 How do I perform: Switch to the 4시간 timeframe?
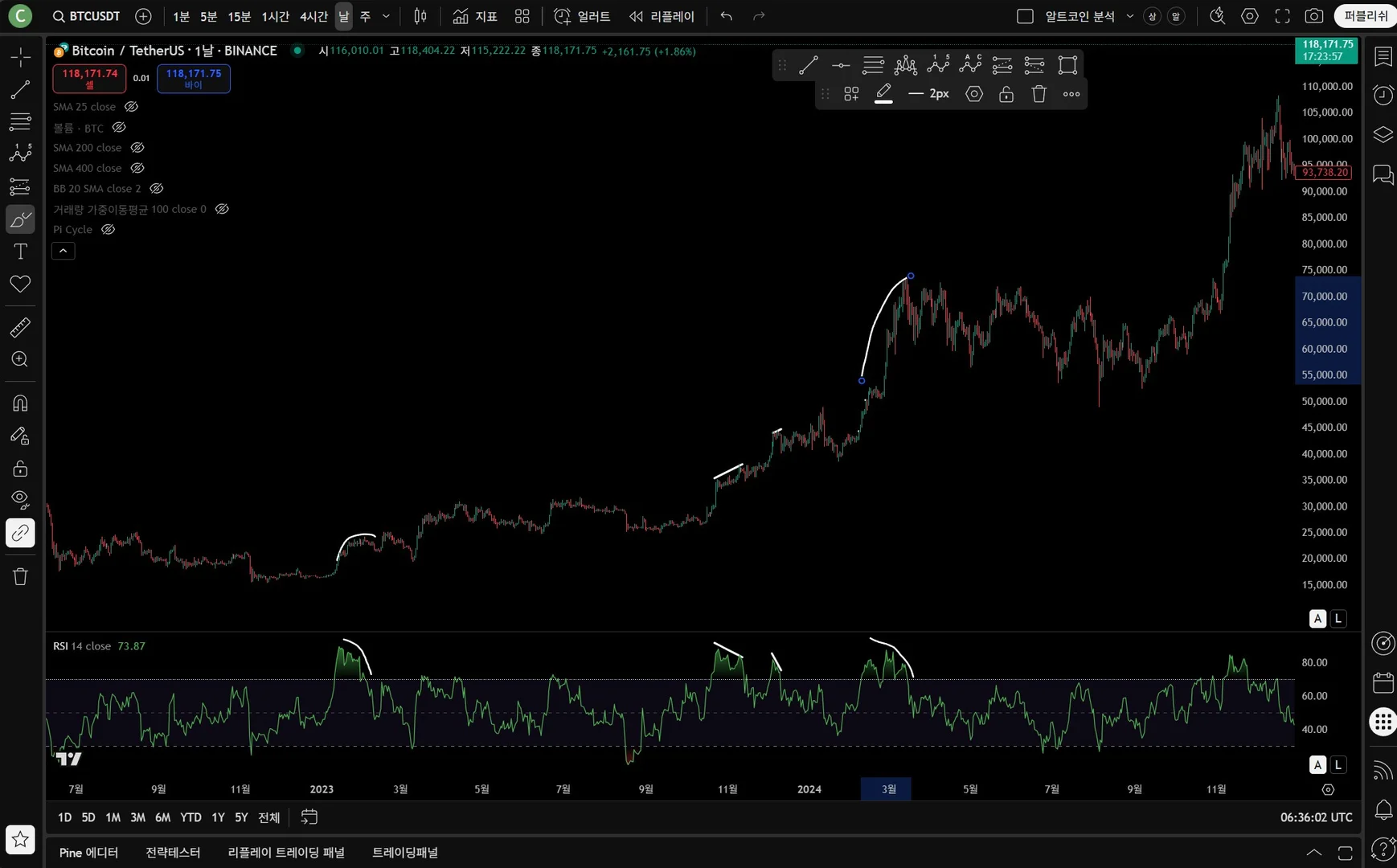click(x=313, y=16)
